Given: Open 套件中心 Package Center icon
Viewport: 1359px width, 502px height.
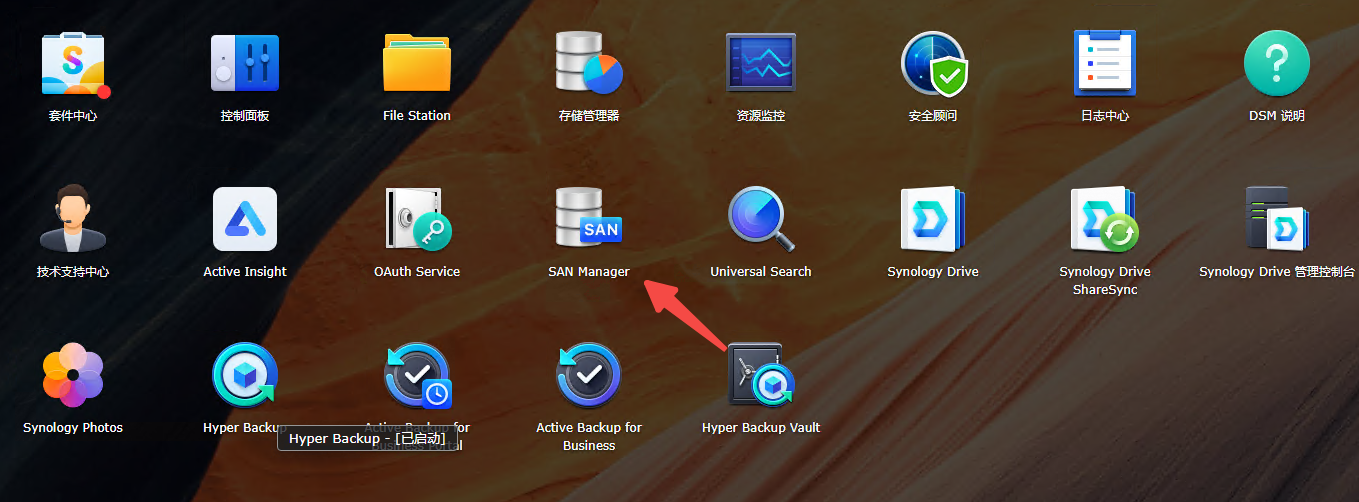Looking at the screenshot, I should point(73,63).
